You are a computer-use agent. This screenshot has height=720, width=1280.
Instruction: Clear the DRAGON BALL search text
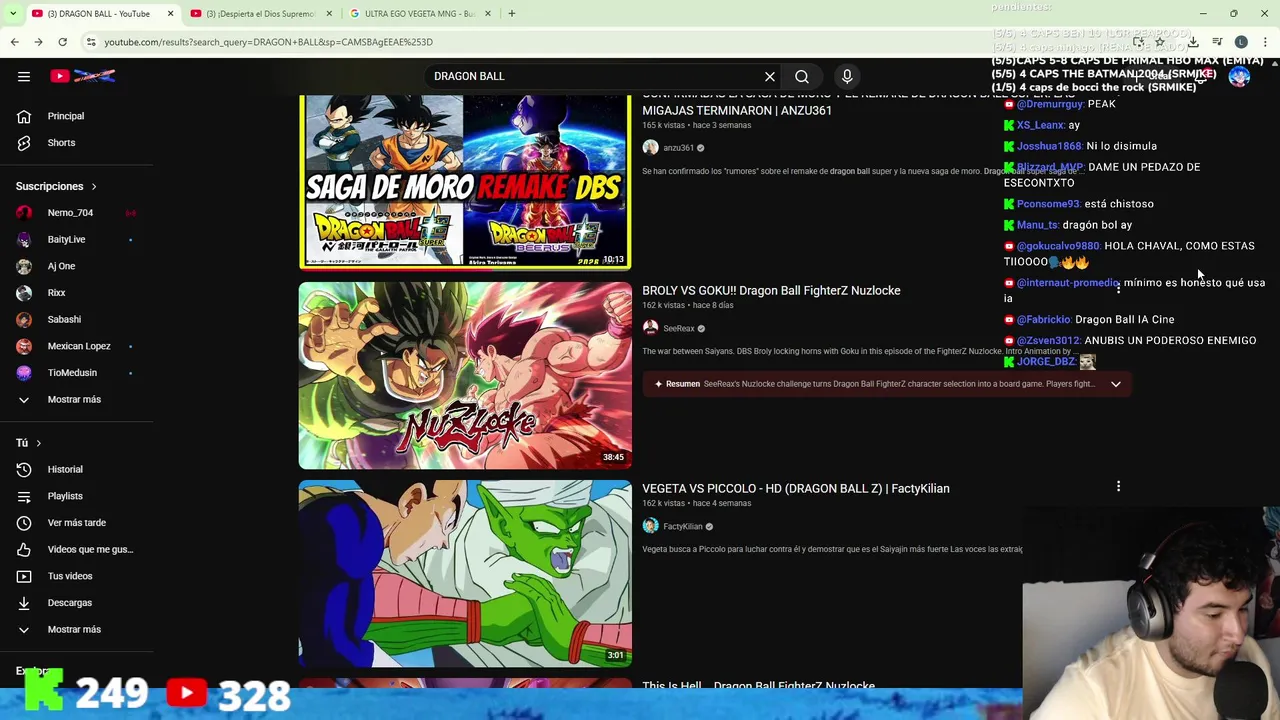770,76
